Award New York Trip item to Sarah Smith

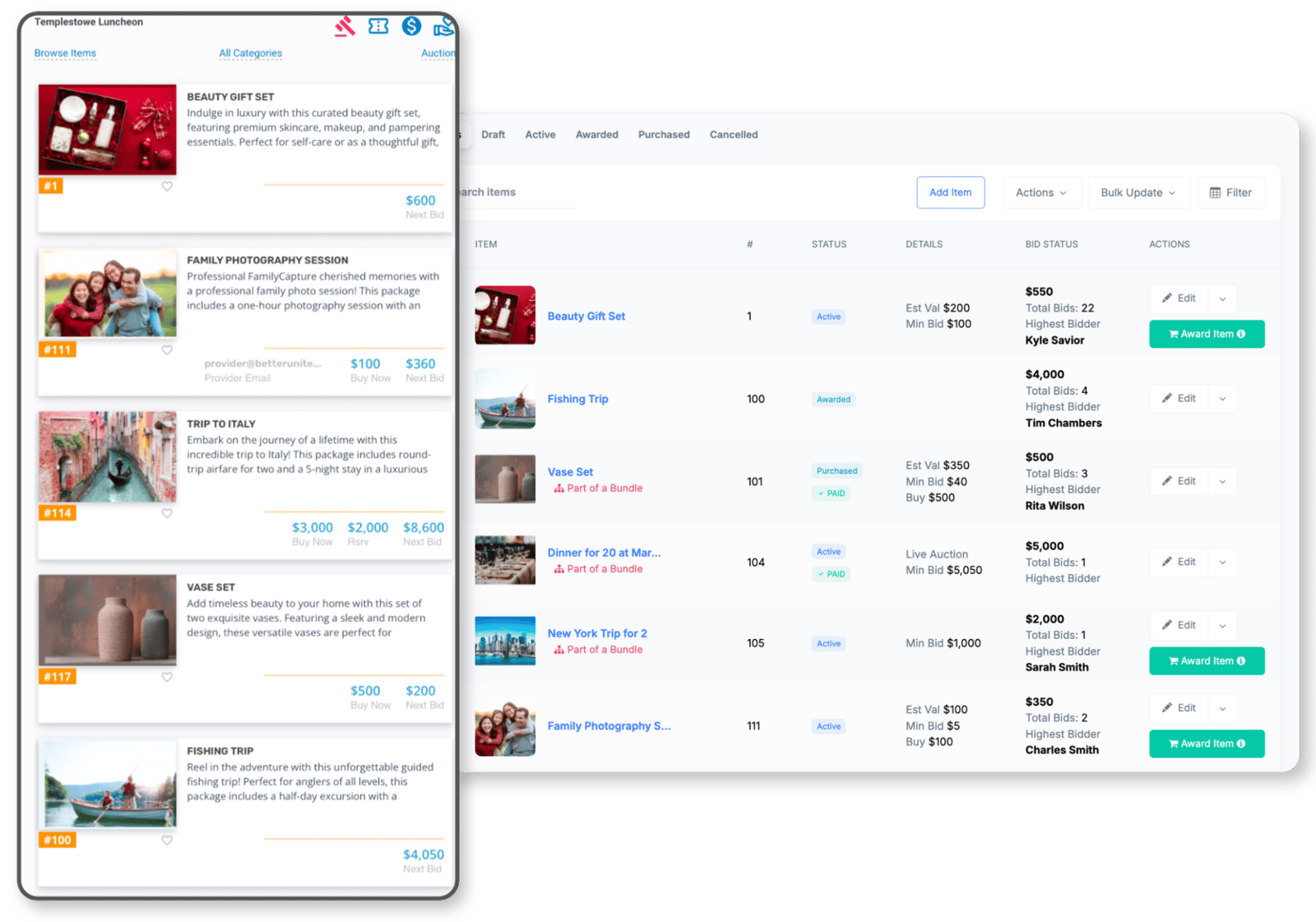1207,660
